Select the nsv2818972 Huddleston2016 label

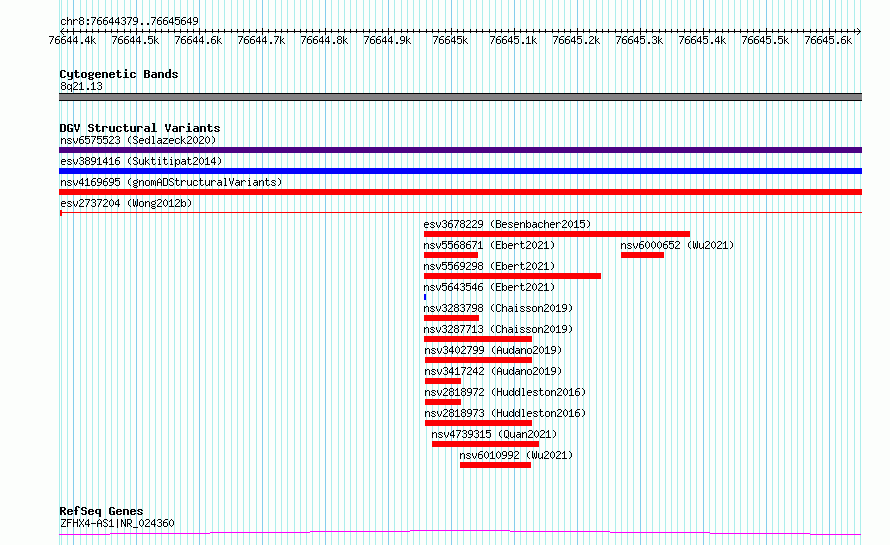(504, 392)
